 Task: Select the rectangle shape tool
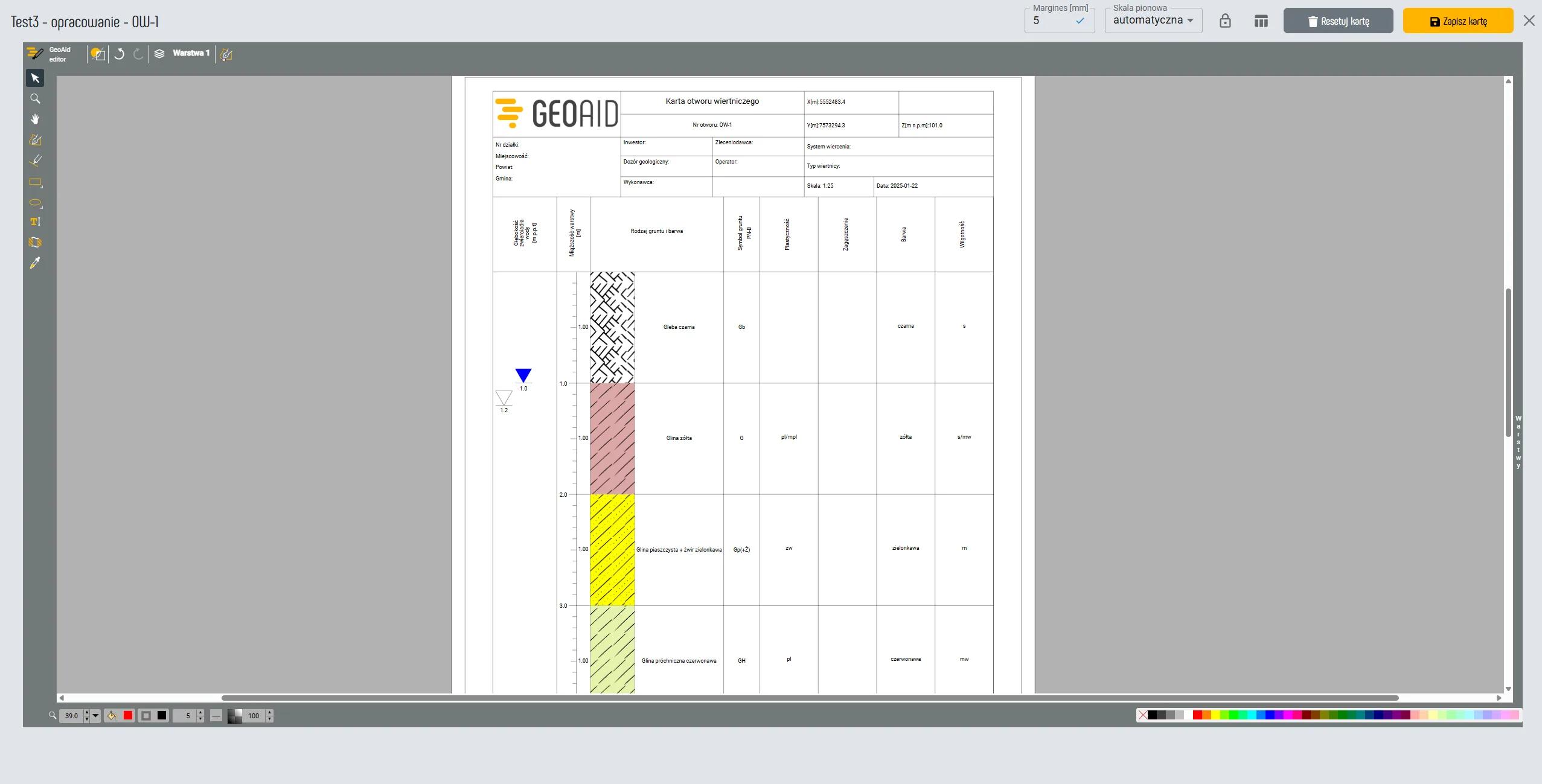tap(35, 182)
